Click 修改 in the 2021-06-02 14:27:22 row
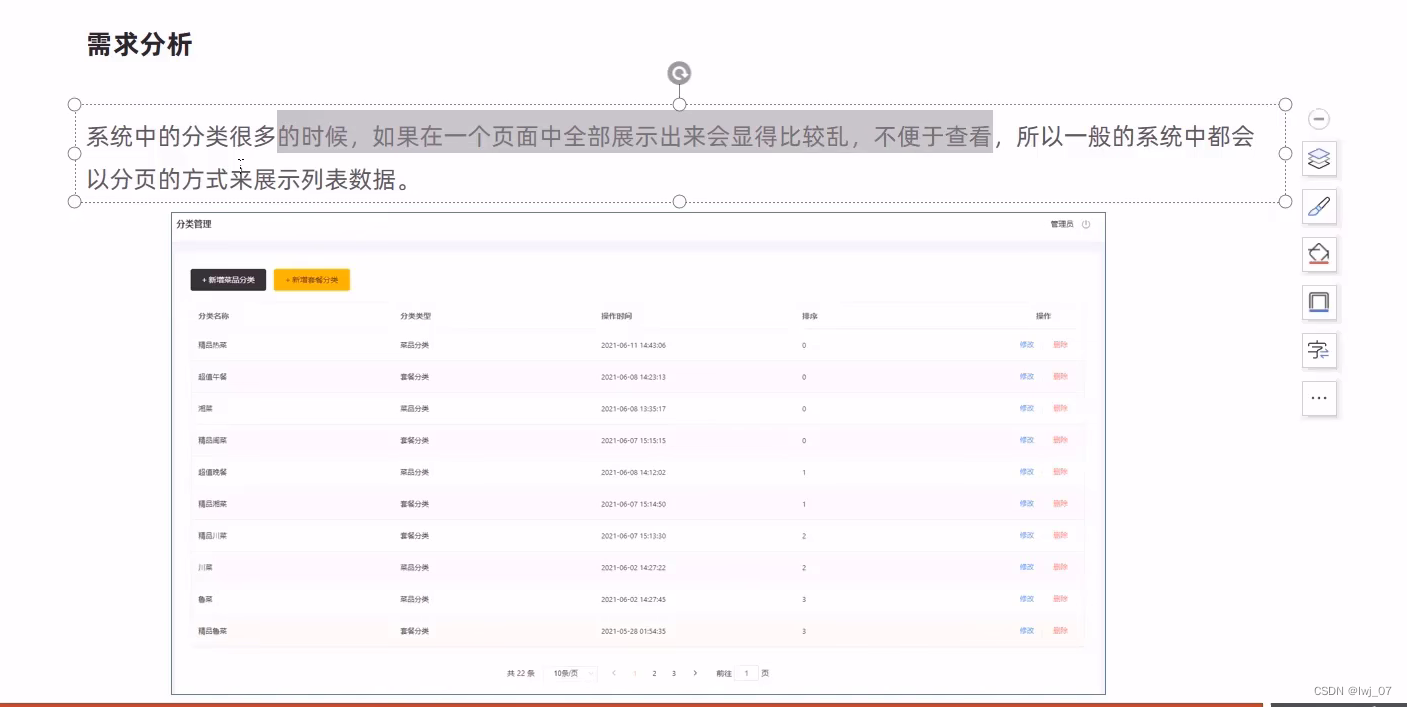Image resolution: width=1407 pixels, height=707 pixels. pyautogui.click(x=1027, y=567)
